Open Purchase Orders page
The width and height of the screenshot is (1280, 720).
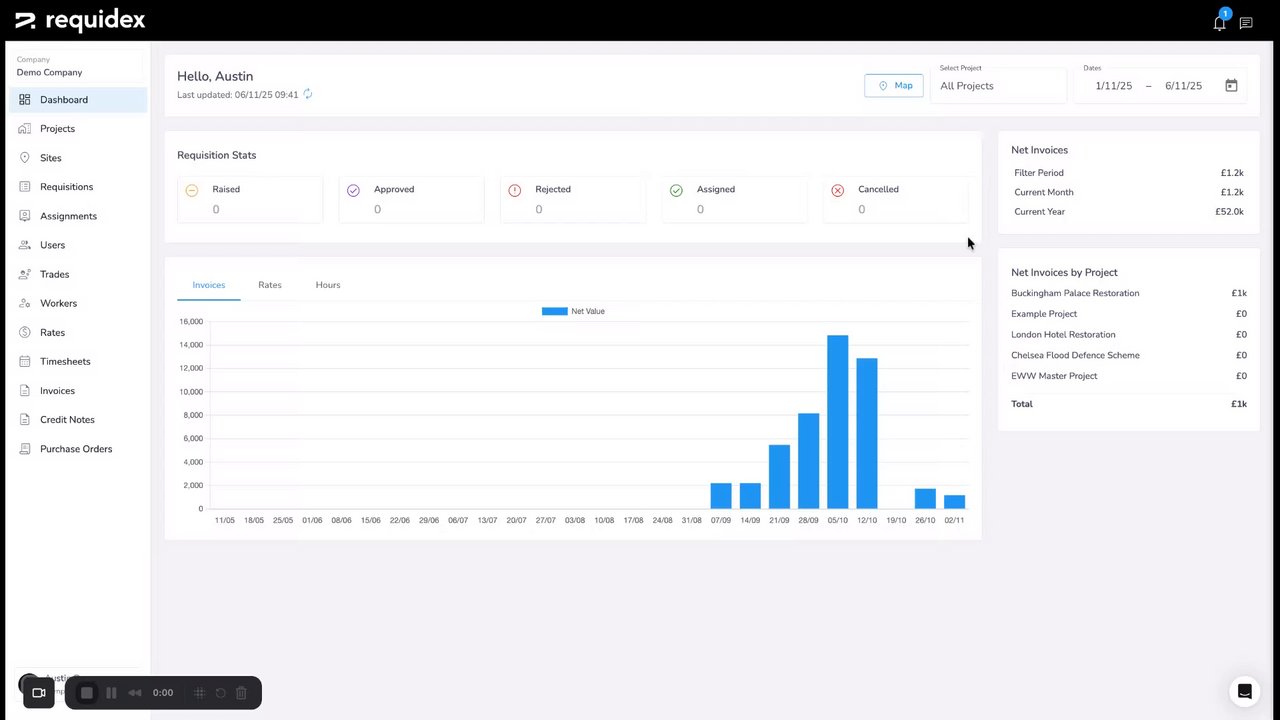(x=78, y=449)
